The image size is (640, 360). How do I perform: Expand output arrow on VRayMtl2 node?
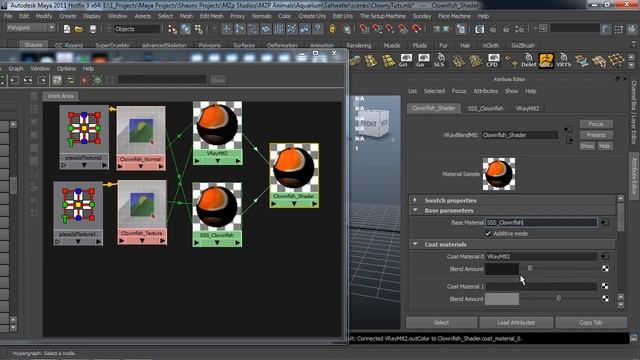click(238, 161)
